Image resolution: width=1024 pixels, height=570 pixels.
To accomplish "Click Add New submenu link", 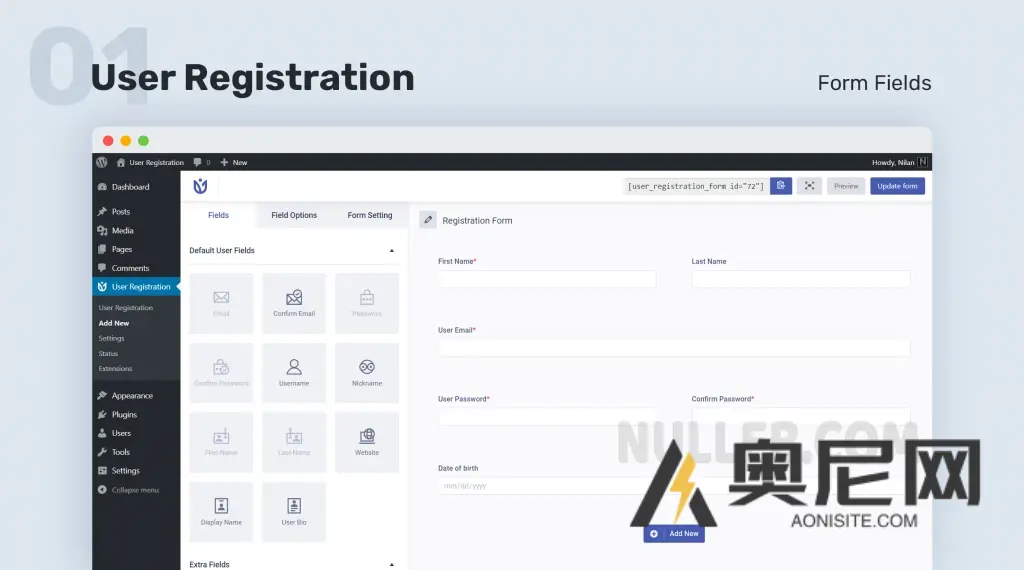I will coord(114,323).
